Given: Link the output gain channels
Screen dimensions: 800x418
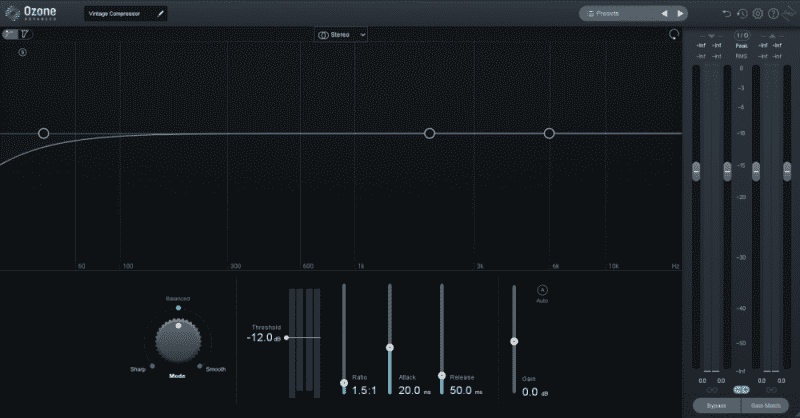Looking at the screenshot, I should [x=771, y=390].
